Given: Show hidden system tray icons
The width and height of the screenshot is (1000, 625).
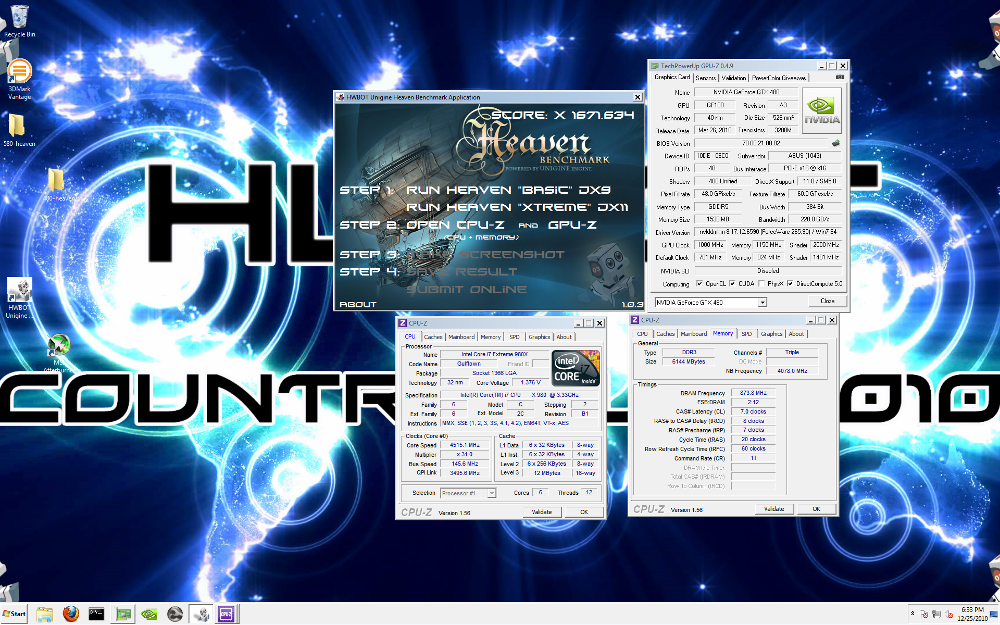Looking at the screenshot, I should point(912,614).
